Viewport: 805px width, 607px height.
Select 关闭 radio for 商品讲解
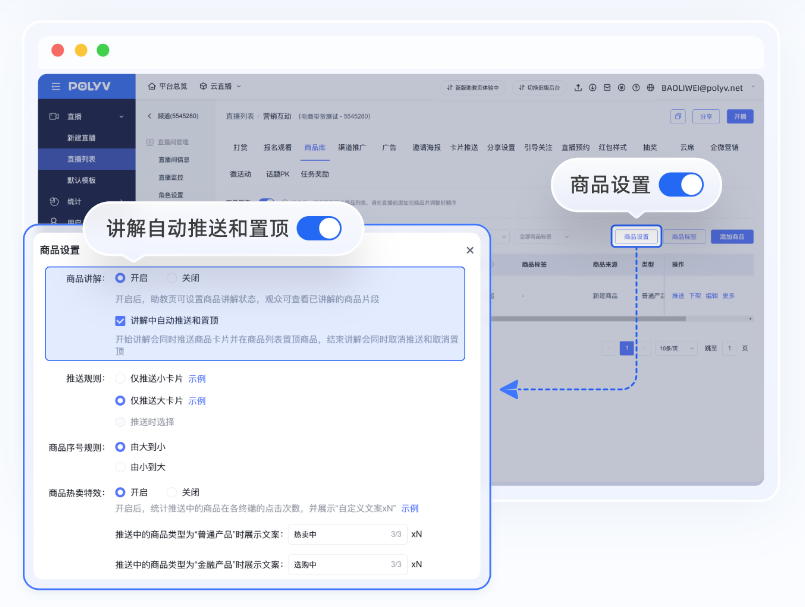172,277
